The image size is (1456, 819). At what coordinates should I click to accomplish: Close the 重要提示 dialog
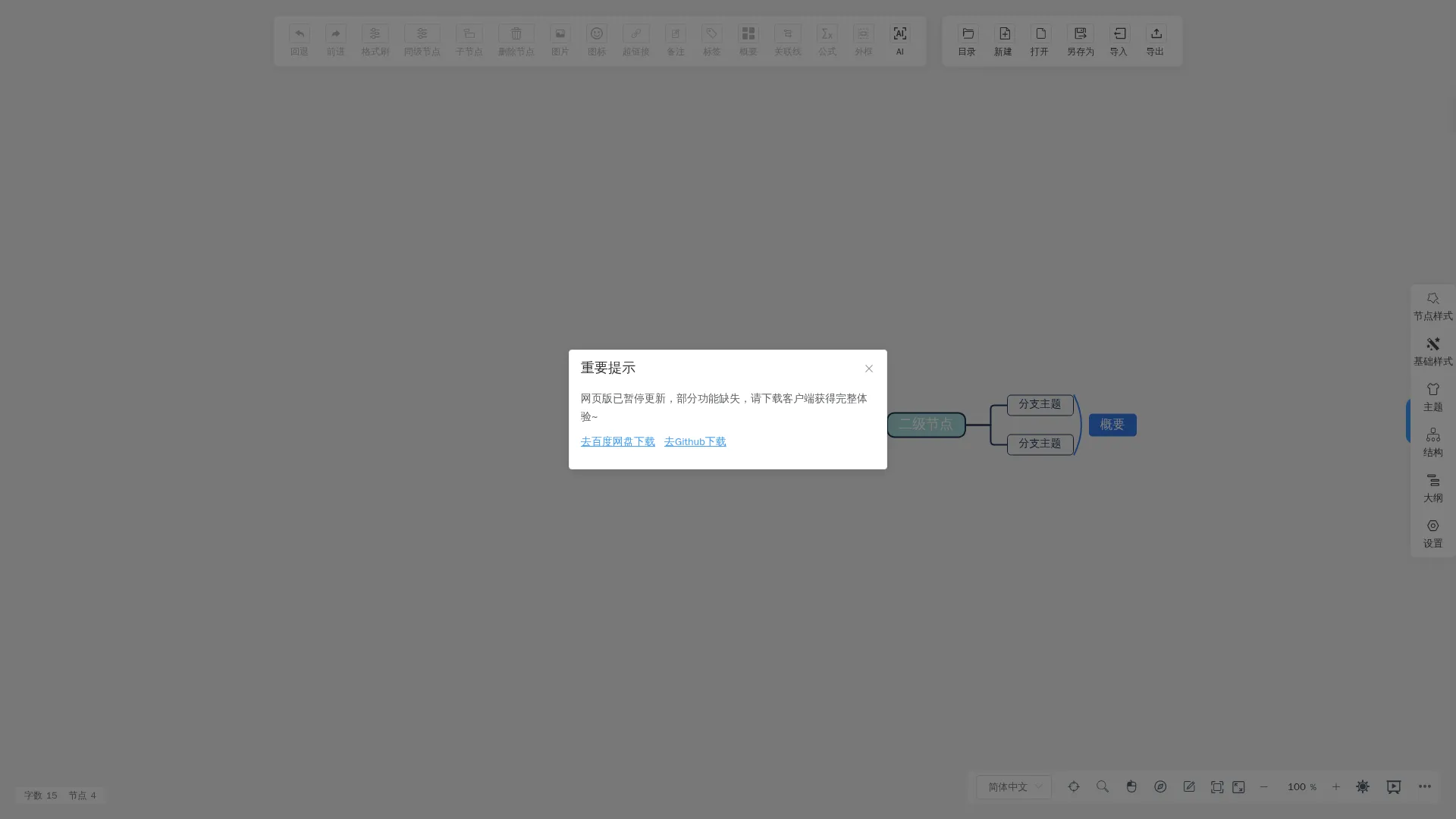(869, 369)
